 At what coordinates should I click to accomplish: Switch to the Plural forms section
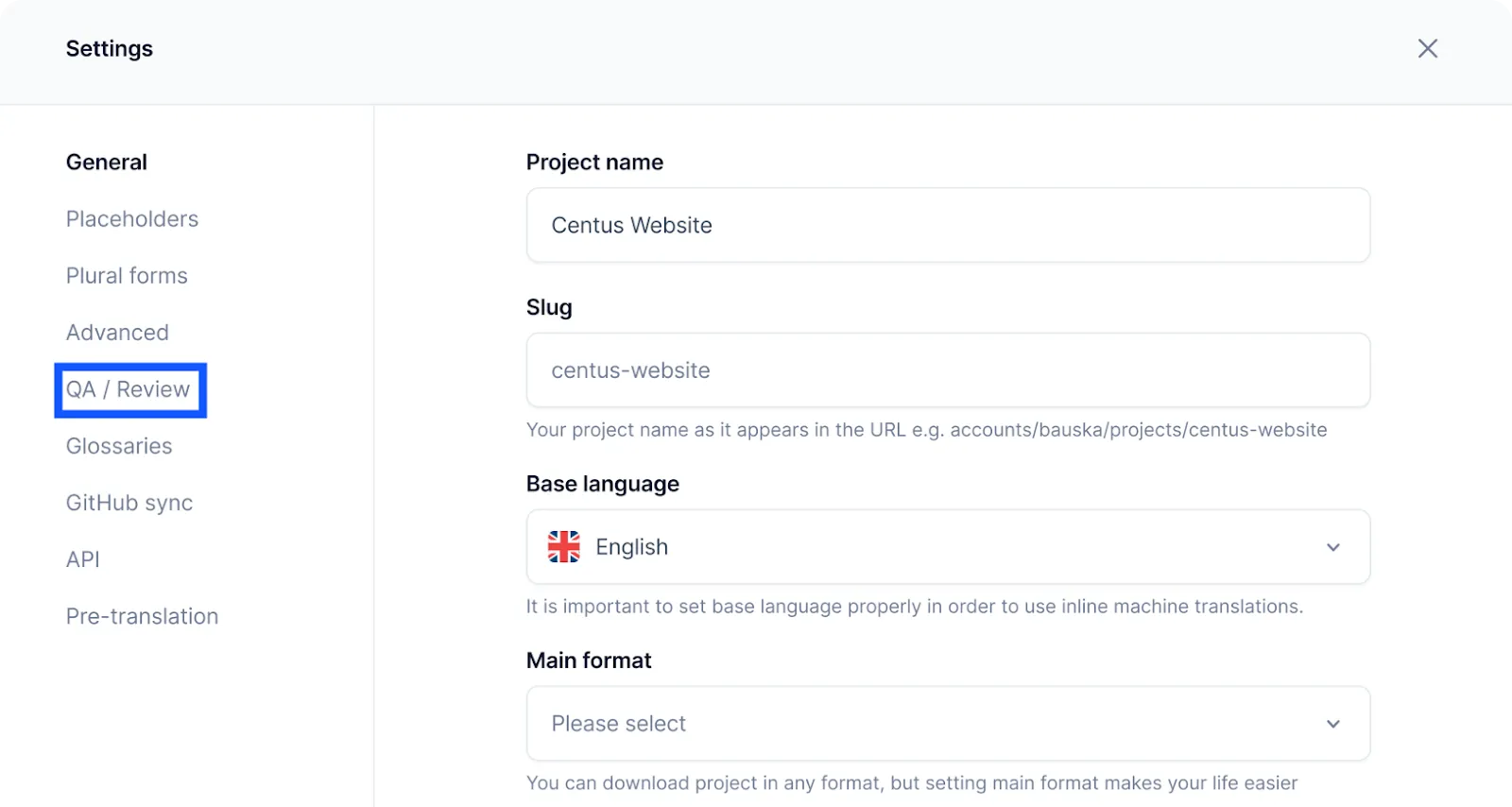coord(126,275)
